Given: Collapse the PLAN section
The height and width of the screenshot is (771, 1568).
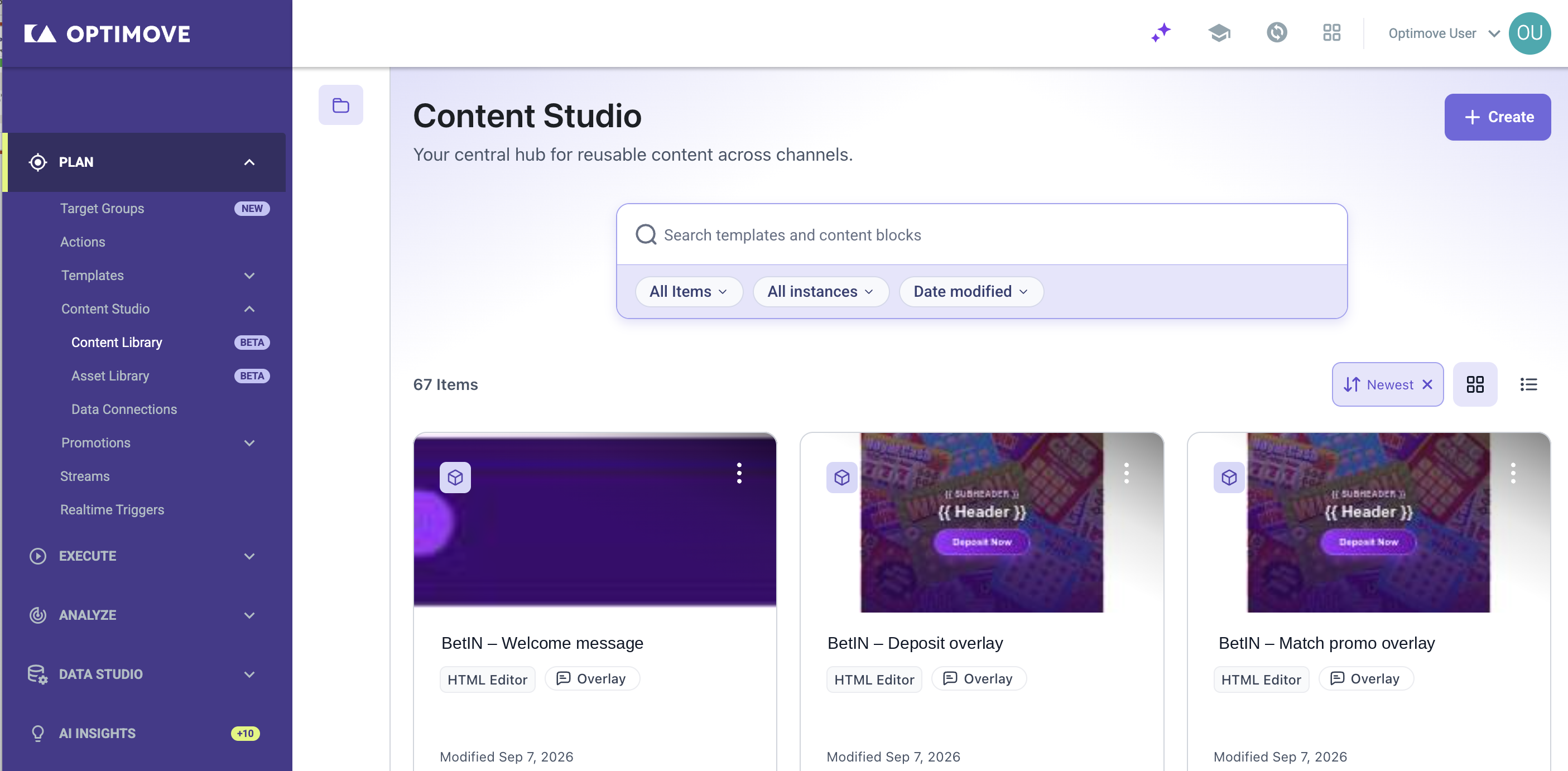Looking at the screenshot, I should click(249, 162).
